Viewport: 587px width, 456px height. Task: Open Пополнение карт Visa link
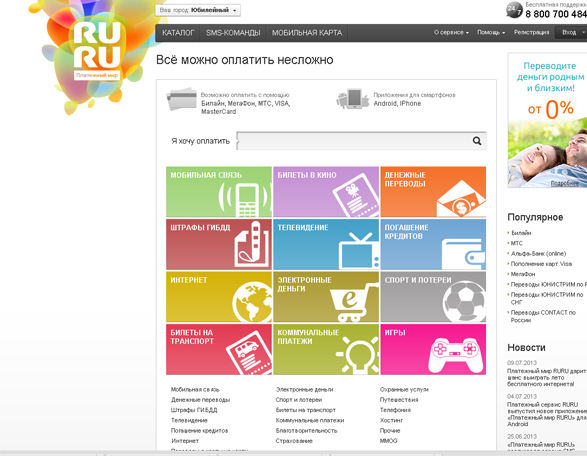[541, 264]
